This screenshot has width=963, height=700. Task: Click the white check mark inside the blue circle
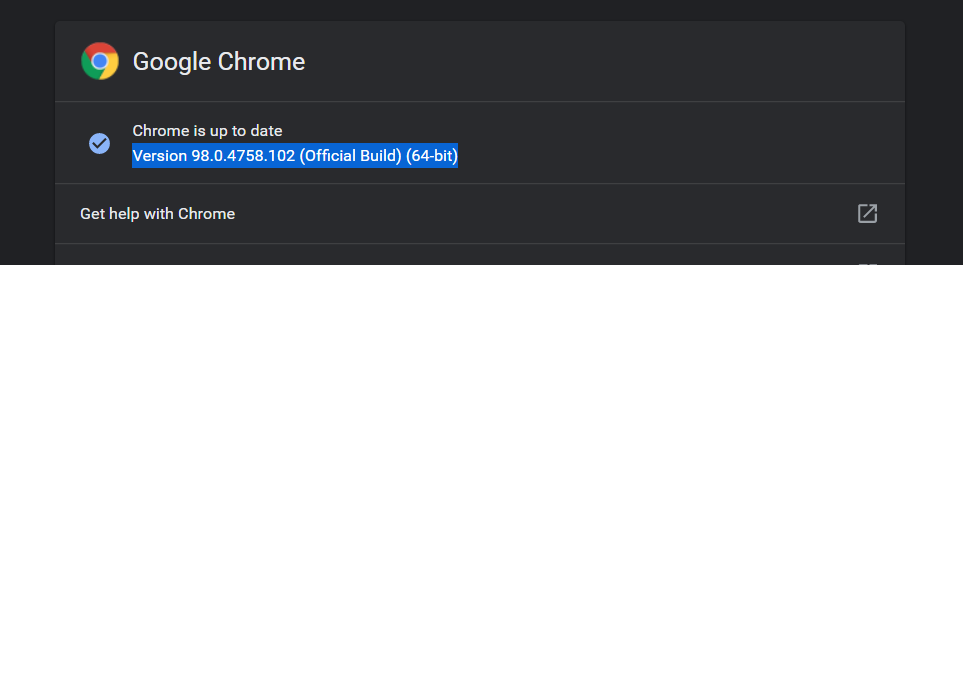click(x=99, y=143)
